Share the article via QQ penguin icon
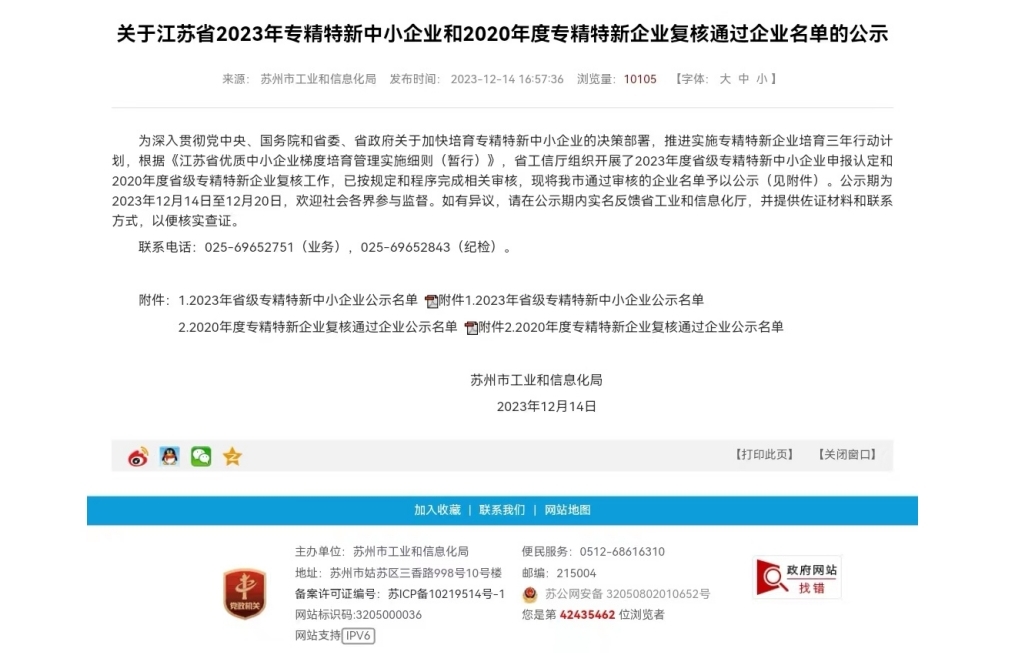This screenshot has width=1027, height=653. 170,456
